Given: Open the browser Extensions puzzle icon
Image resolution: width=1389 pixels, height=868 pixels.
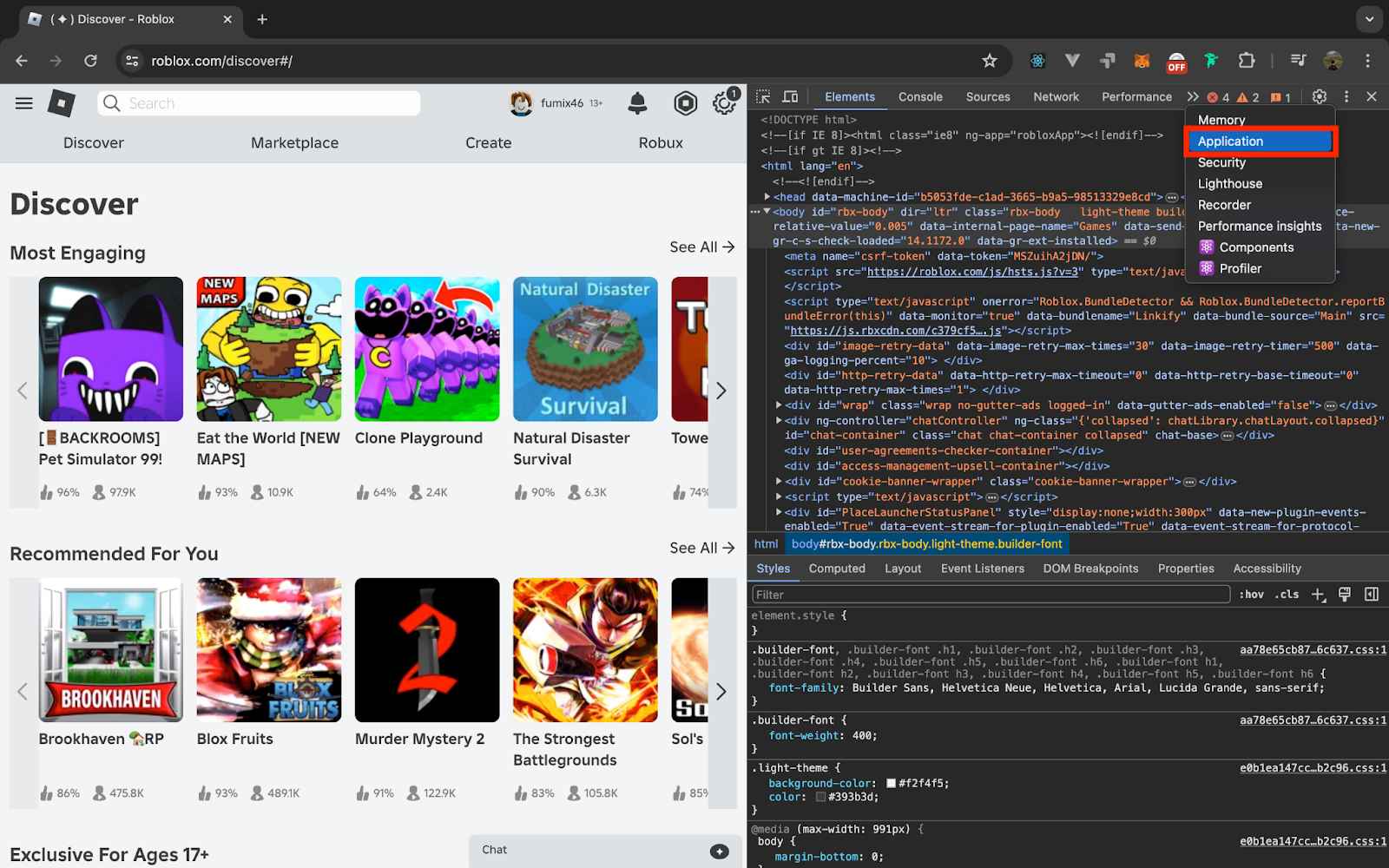Looking at the screenshot, I should click(x=1247, y=61).
